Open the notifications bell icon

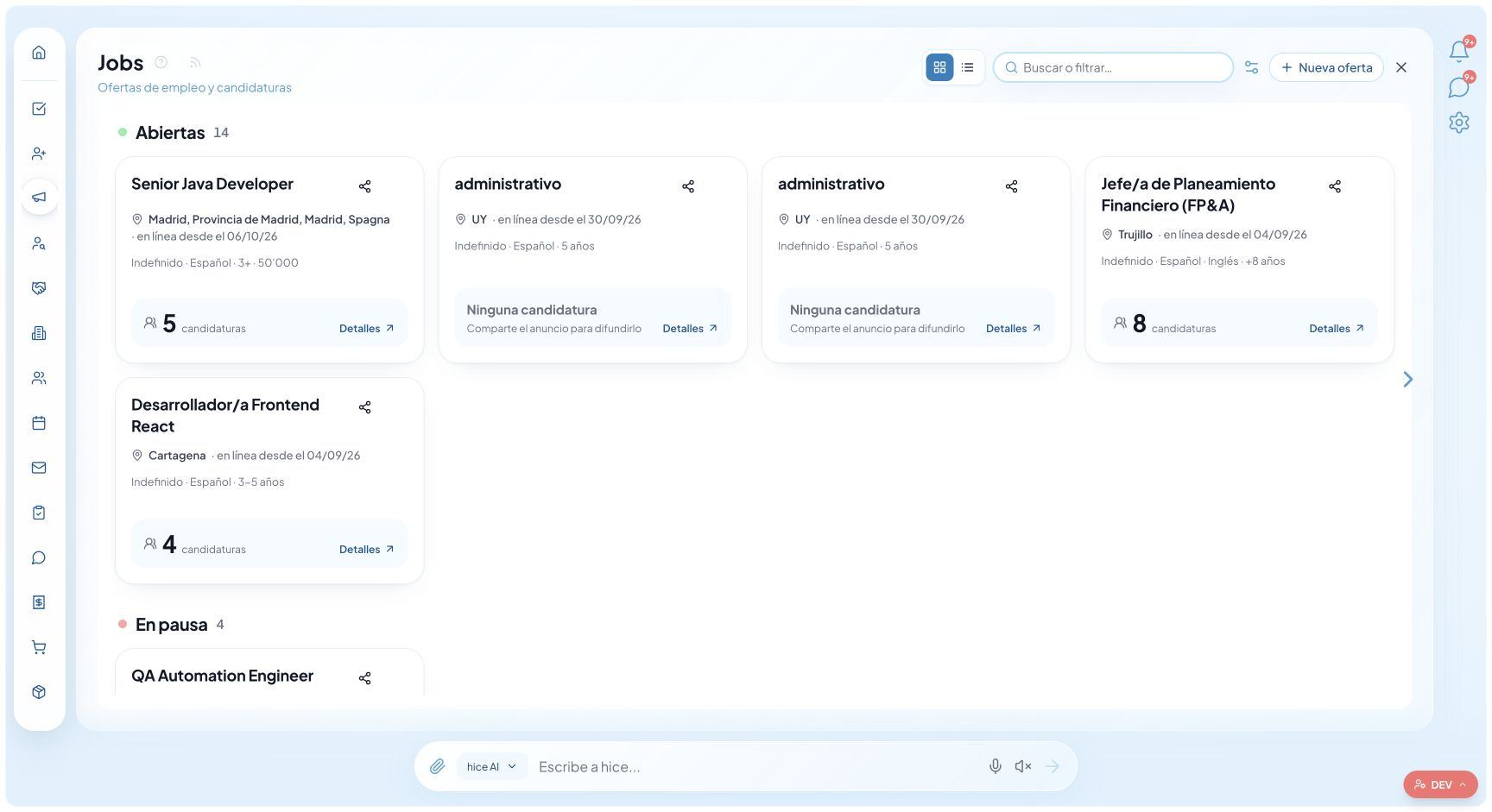coord(1459,51)
